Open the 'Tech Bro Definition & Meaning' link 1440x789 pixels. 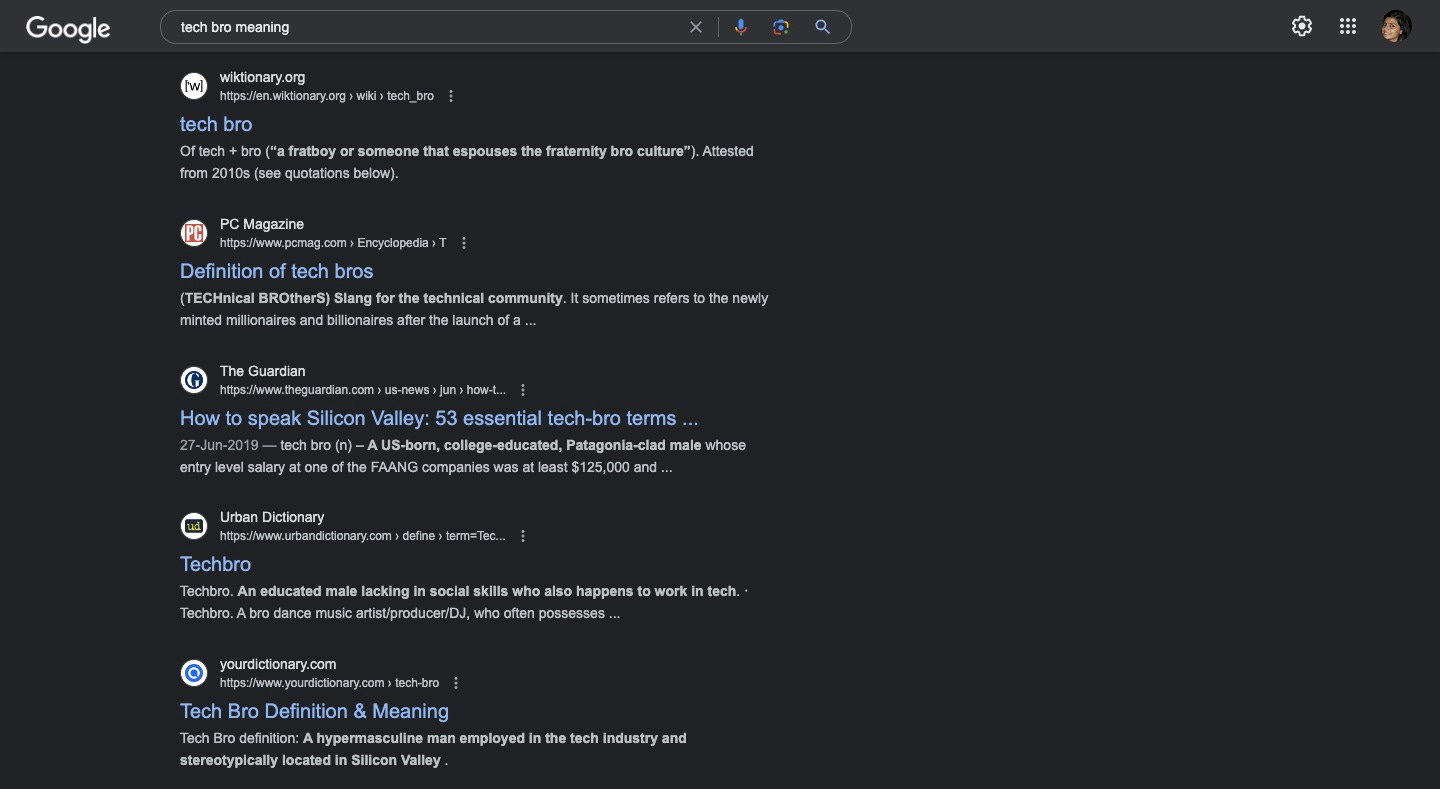tap(314, 711)
